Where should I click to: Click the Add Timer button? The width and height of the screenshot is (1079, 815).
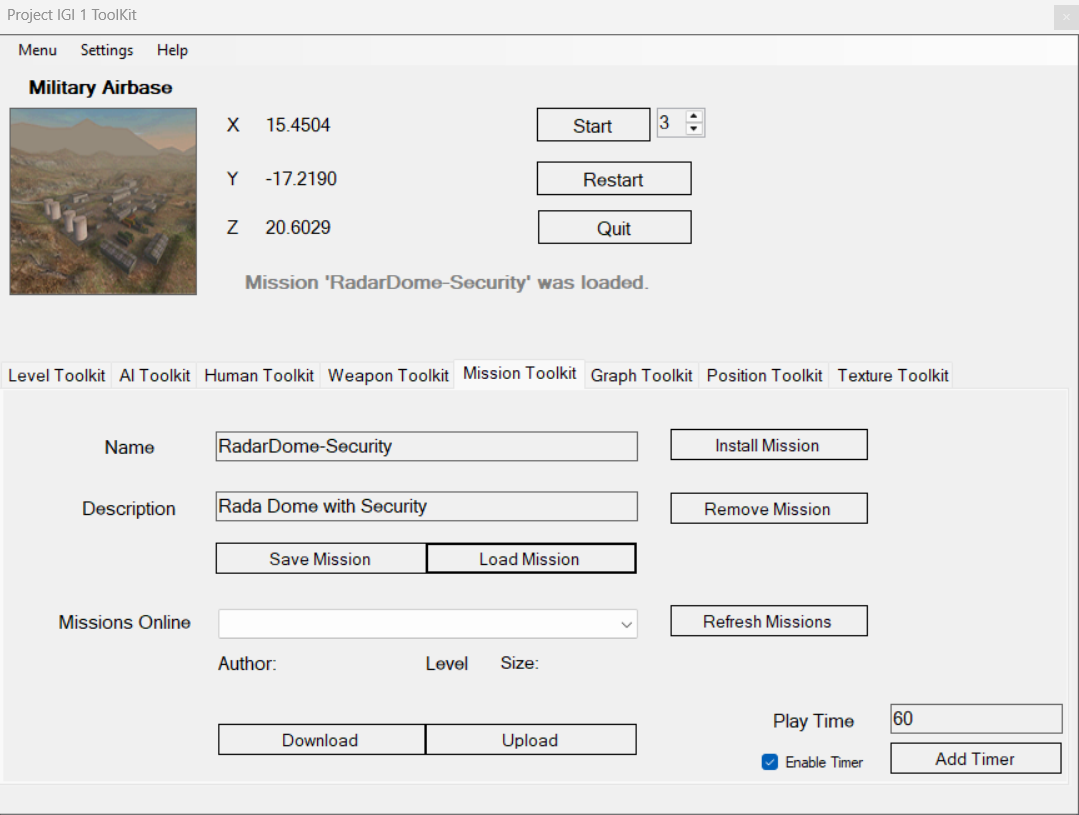tap(975, 758)
